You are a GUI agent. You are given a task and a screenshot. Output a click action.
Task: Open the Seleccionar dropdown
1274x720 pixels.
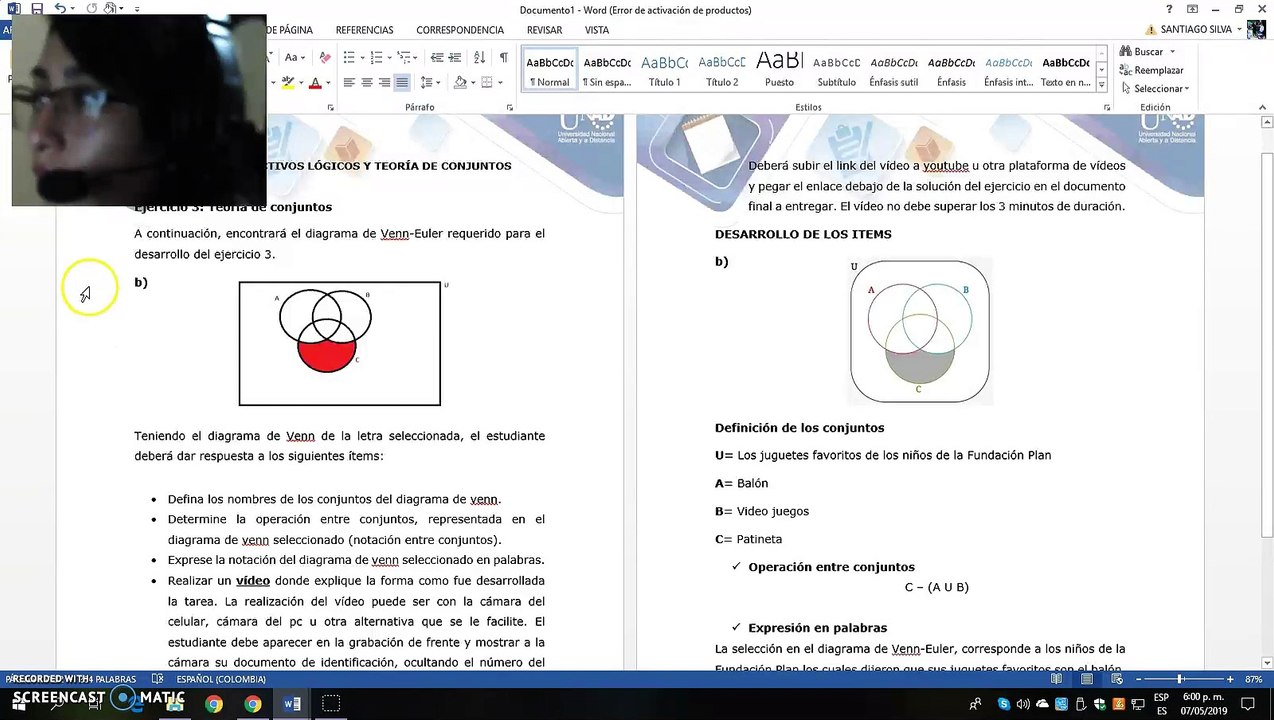tap(1154, 89)
